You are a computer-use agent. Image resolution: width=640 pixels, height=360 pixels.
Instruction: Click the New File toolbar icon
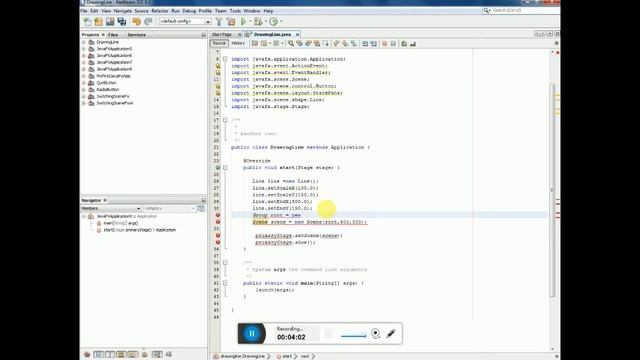click(x=87, y=22)
